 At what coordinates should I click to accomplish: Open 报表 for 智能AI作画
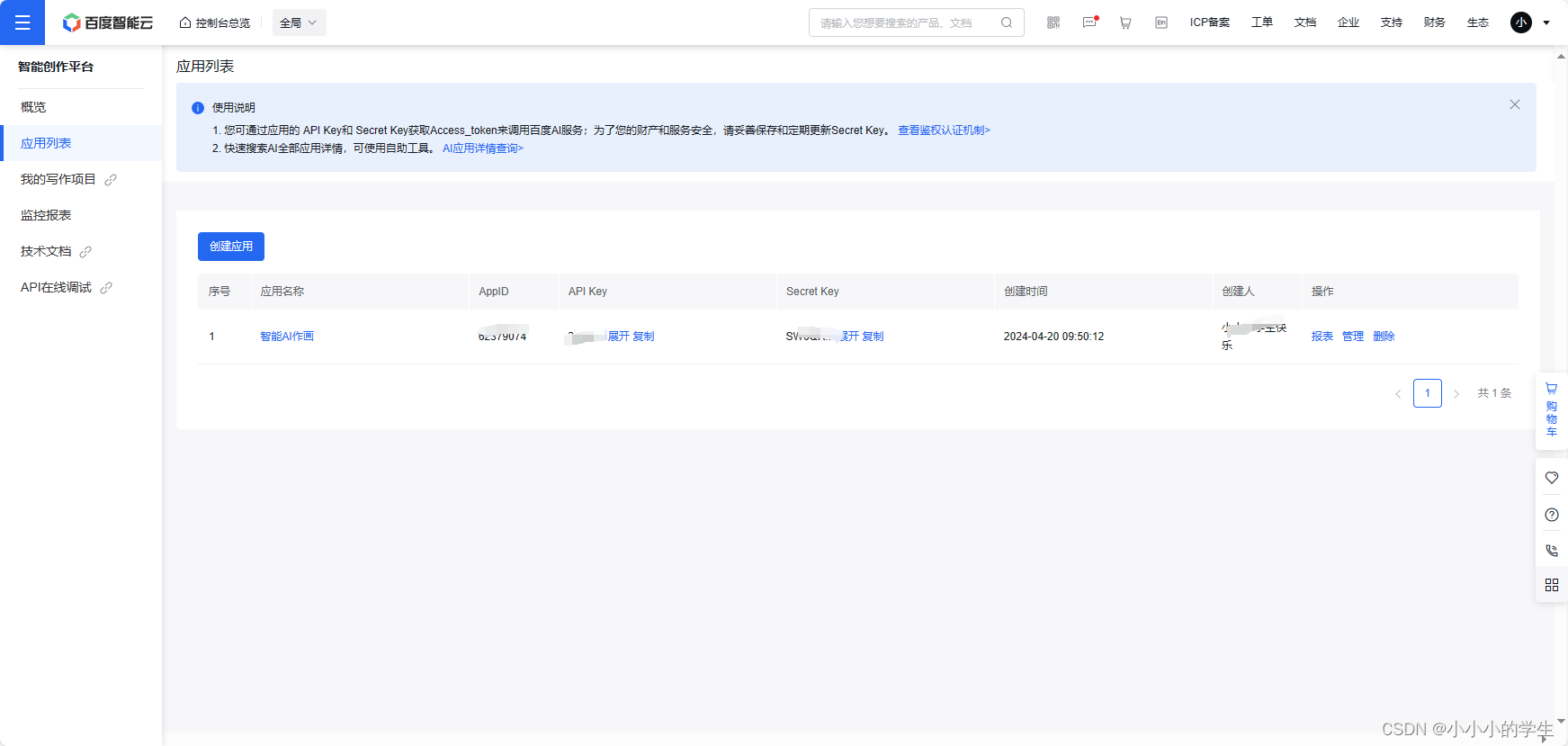click(1322, 337)
